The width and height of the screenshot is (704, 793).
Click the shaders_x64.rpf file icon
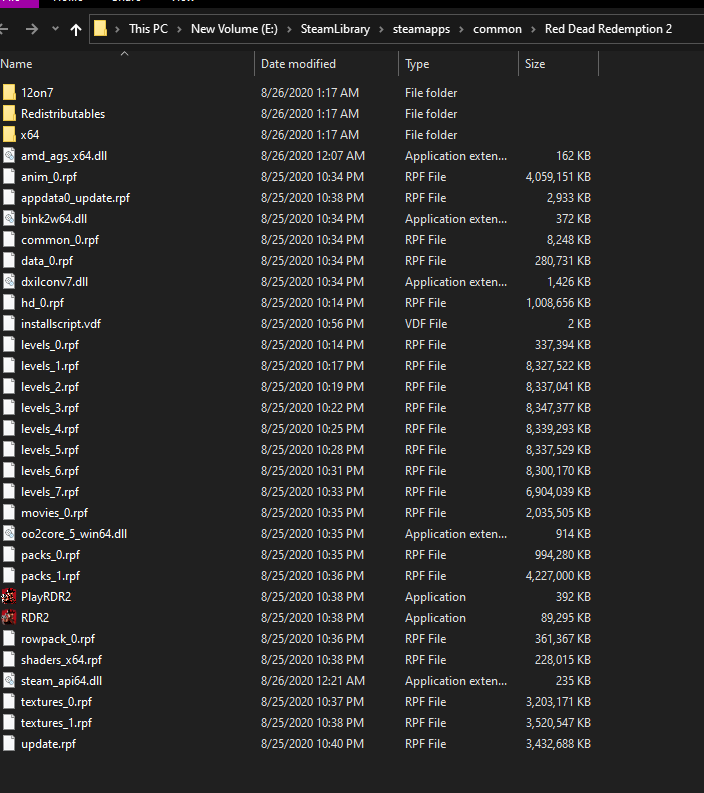(9, 659)
